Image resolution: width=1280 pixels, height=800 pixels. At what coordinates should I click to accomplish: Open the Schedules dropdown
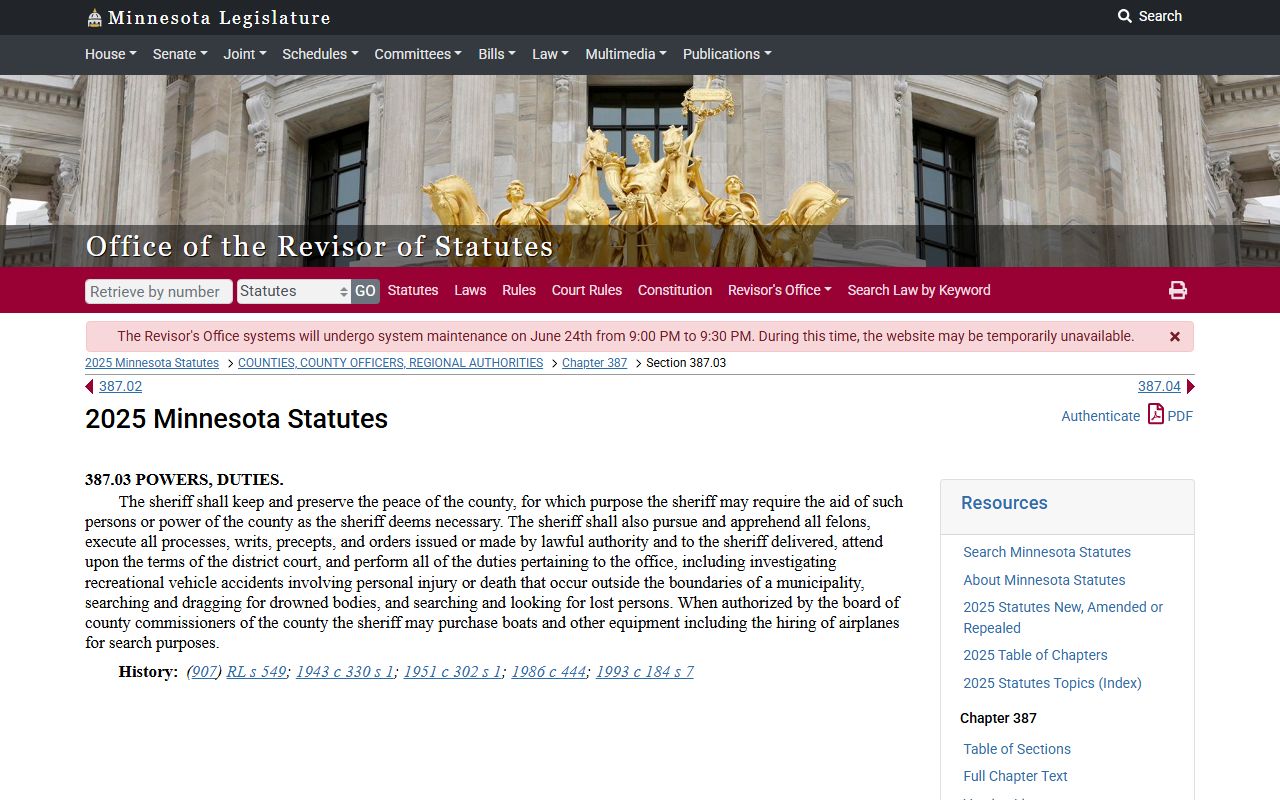[x=320, y=54]
